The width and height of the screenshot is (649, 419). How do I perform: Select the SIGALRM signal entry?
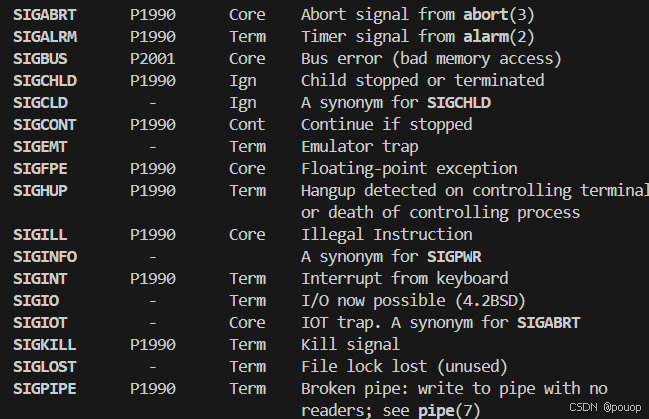[45, 37]
